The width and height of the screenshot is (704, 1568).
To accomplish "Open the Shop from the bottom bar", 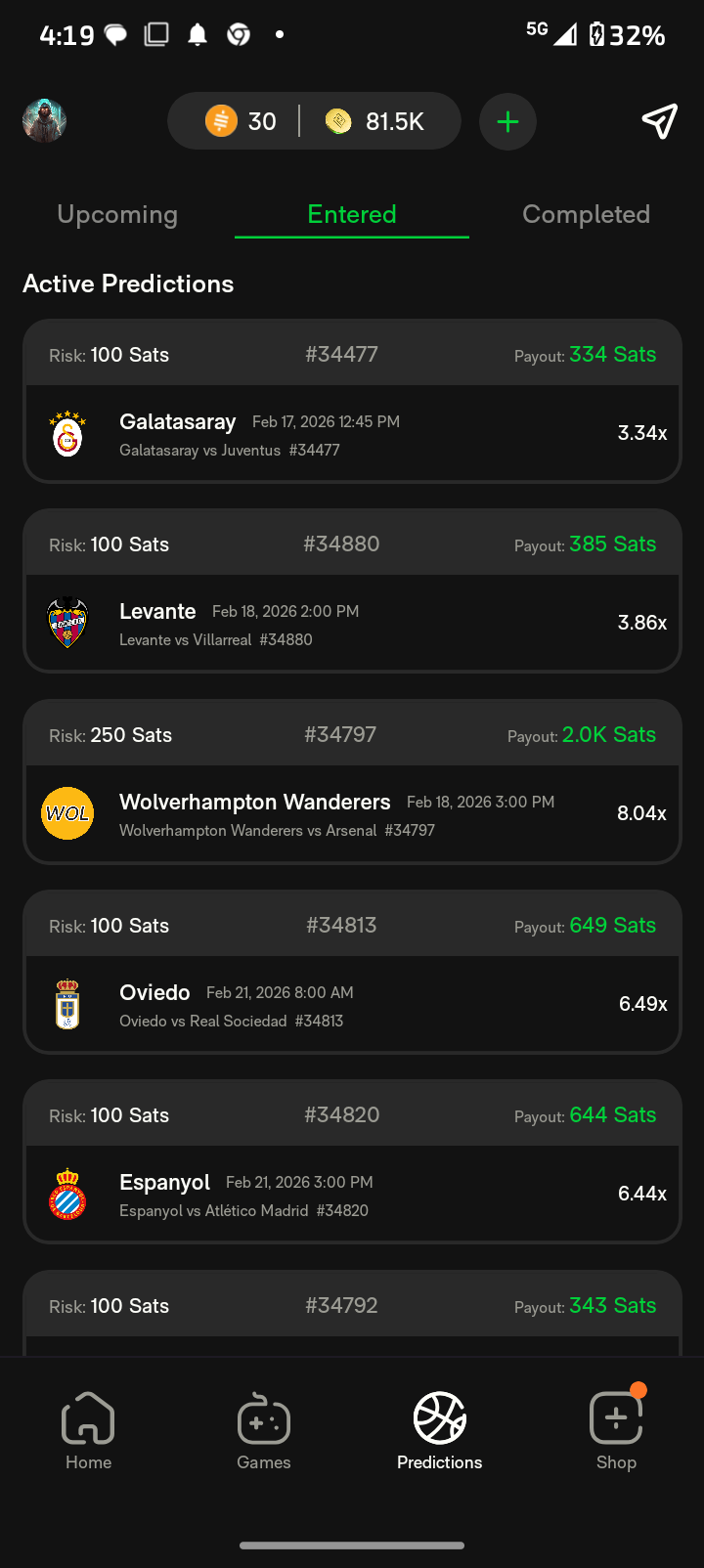I will tap(616, 1431).
